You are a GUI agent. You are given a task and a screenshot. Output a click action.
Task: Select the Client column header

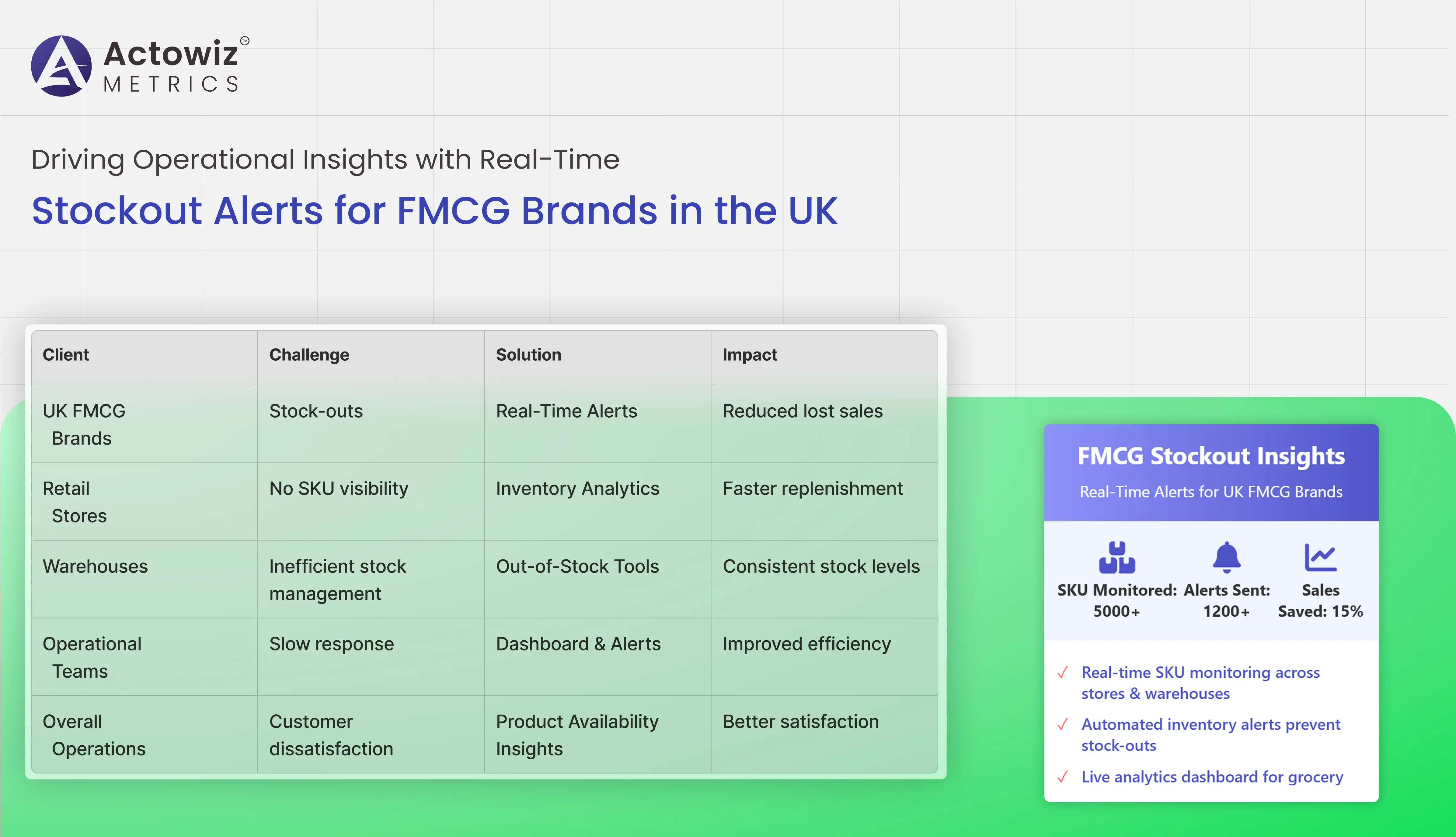point(66,355)
